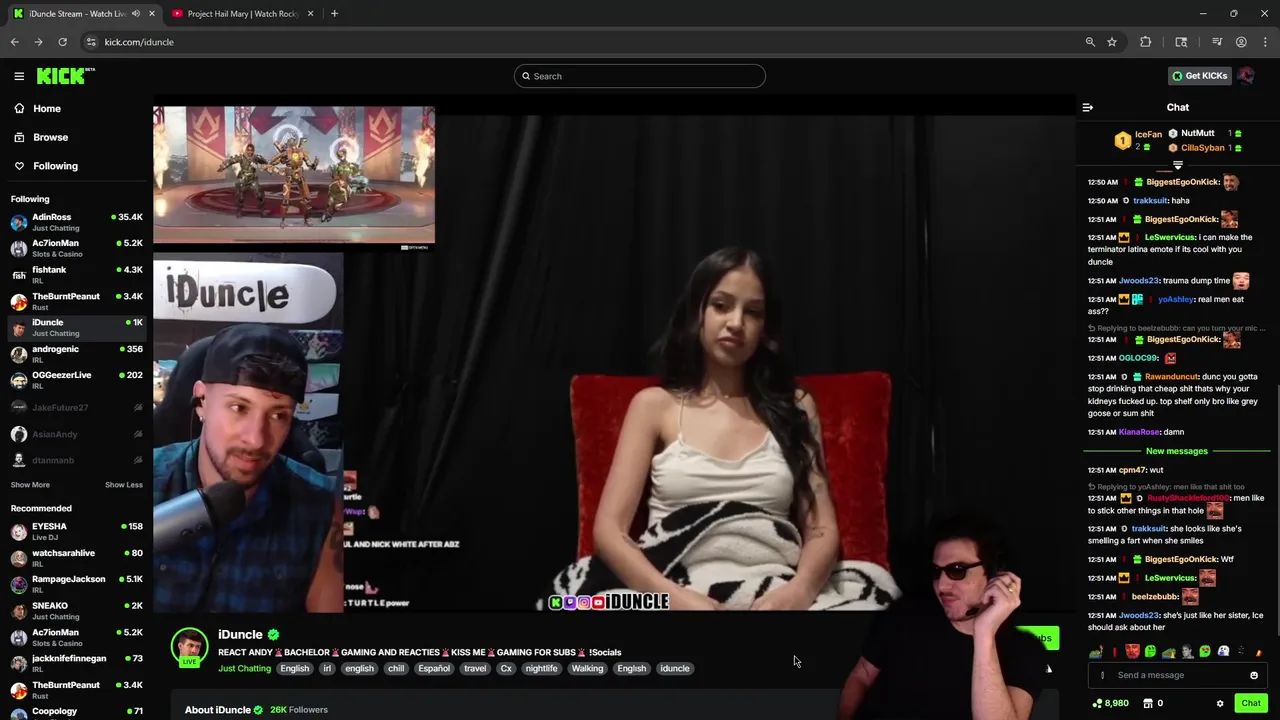Select androgenic channel in sidebar
This screenshot has height=720, width=1280.
76,354
